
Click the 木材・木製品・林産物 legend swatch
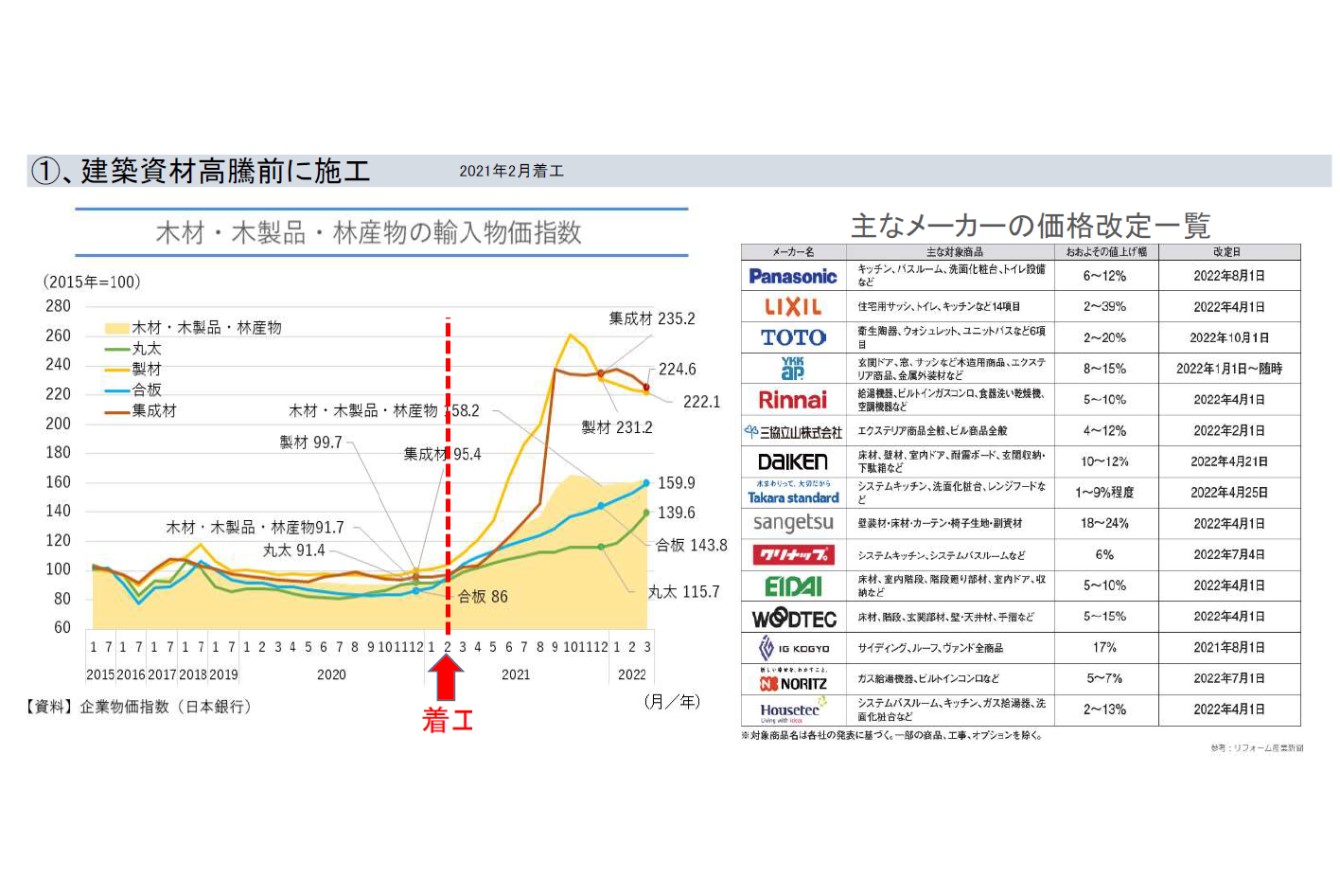tap(116, 328)
